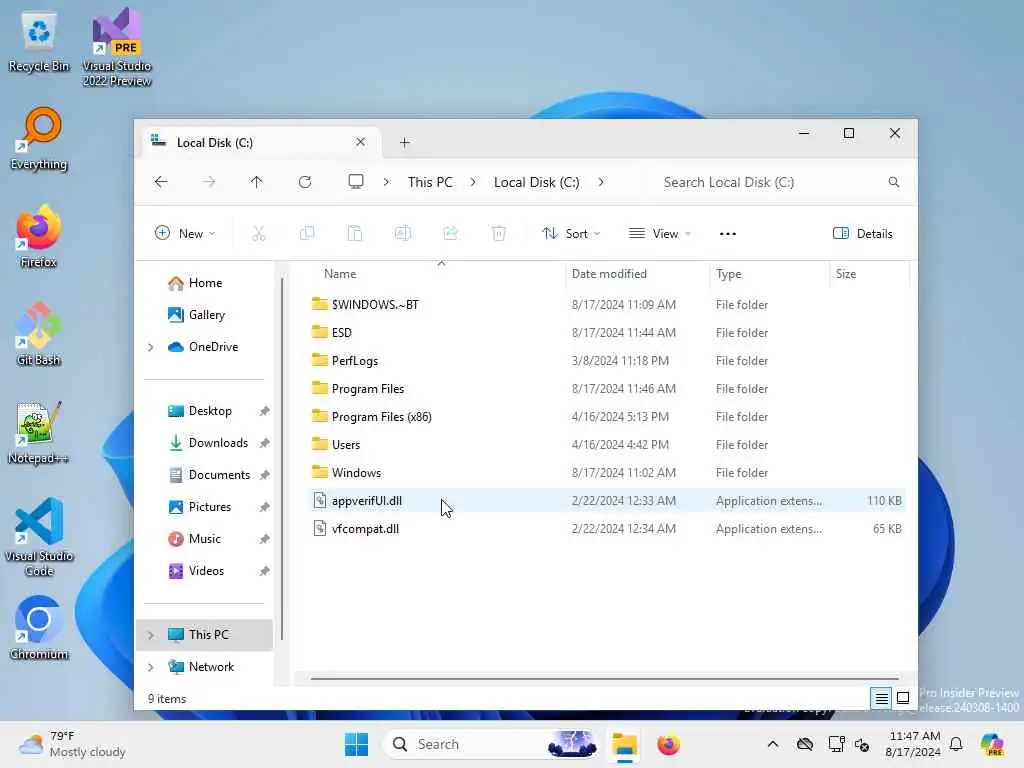Click the Delete trash icon
Viewport: 1024px width, 768px height.
tap(499, 233)
